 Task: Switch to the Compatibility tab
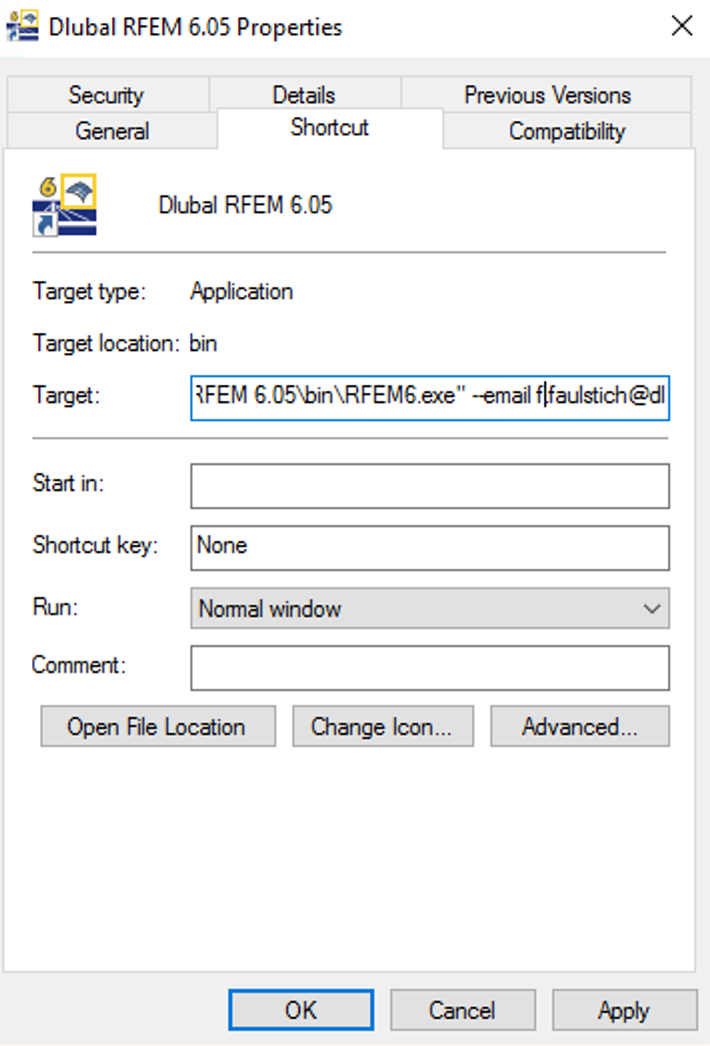pyautogui.click(x=567, y=130)
